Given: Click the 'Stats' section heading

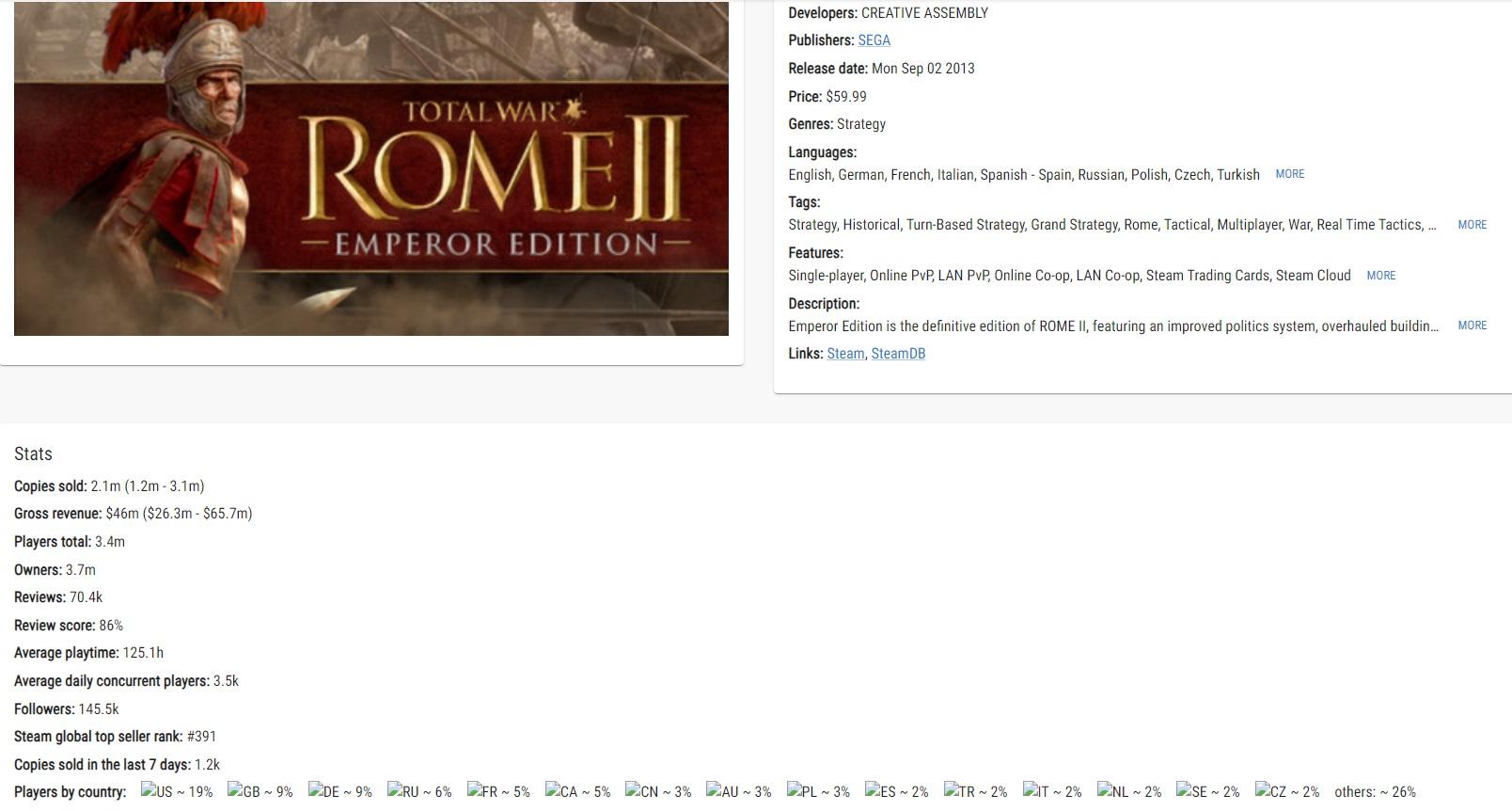Looking at the screenshot, I should point(33,453).
